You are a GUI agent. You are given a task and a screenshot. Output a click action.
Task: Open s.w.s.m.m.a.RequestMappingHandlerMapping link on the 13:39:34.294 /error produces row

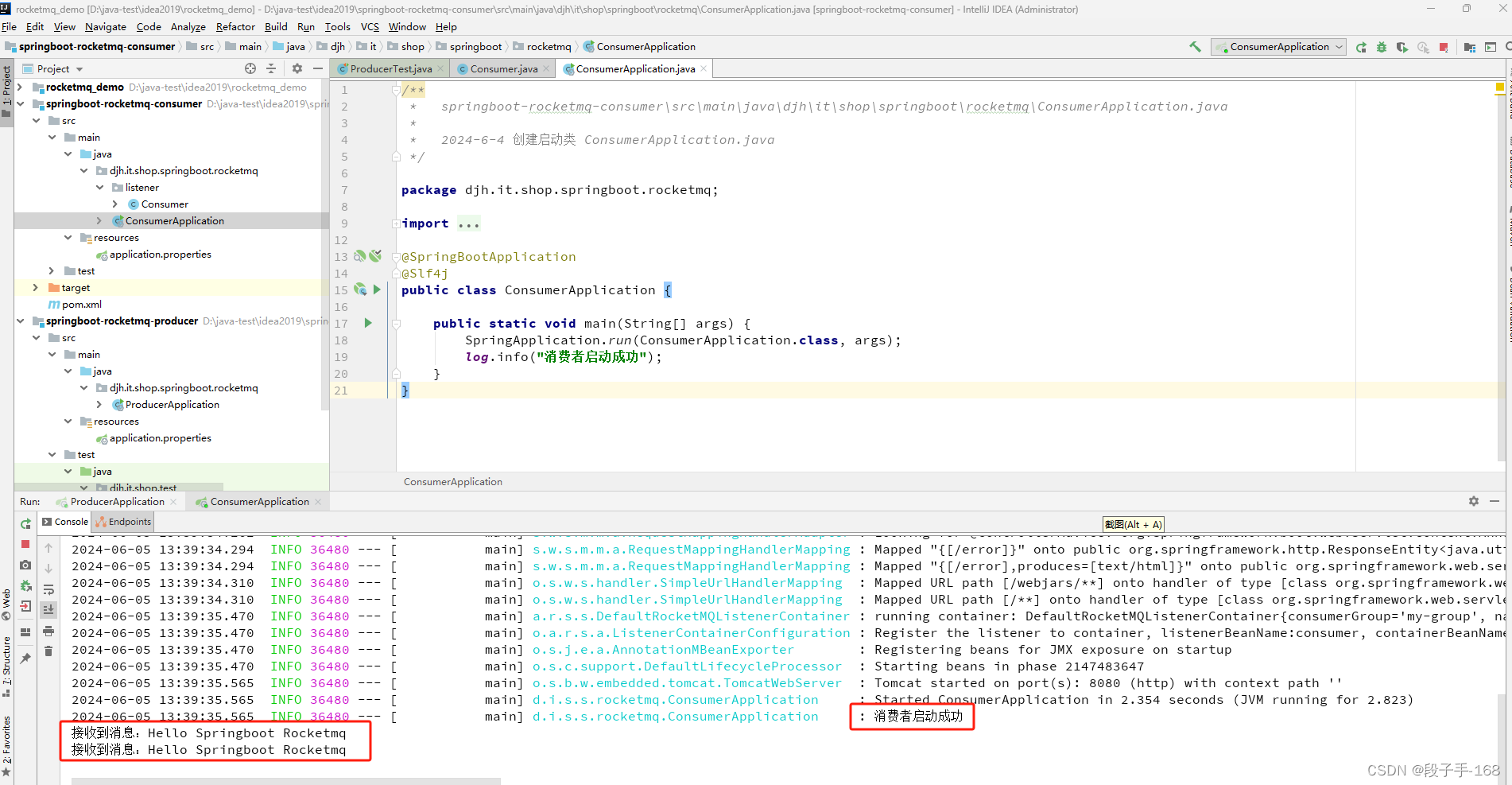pos(691,565)
